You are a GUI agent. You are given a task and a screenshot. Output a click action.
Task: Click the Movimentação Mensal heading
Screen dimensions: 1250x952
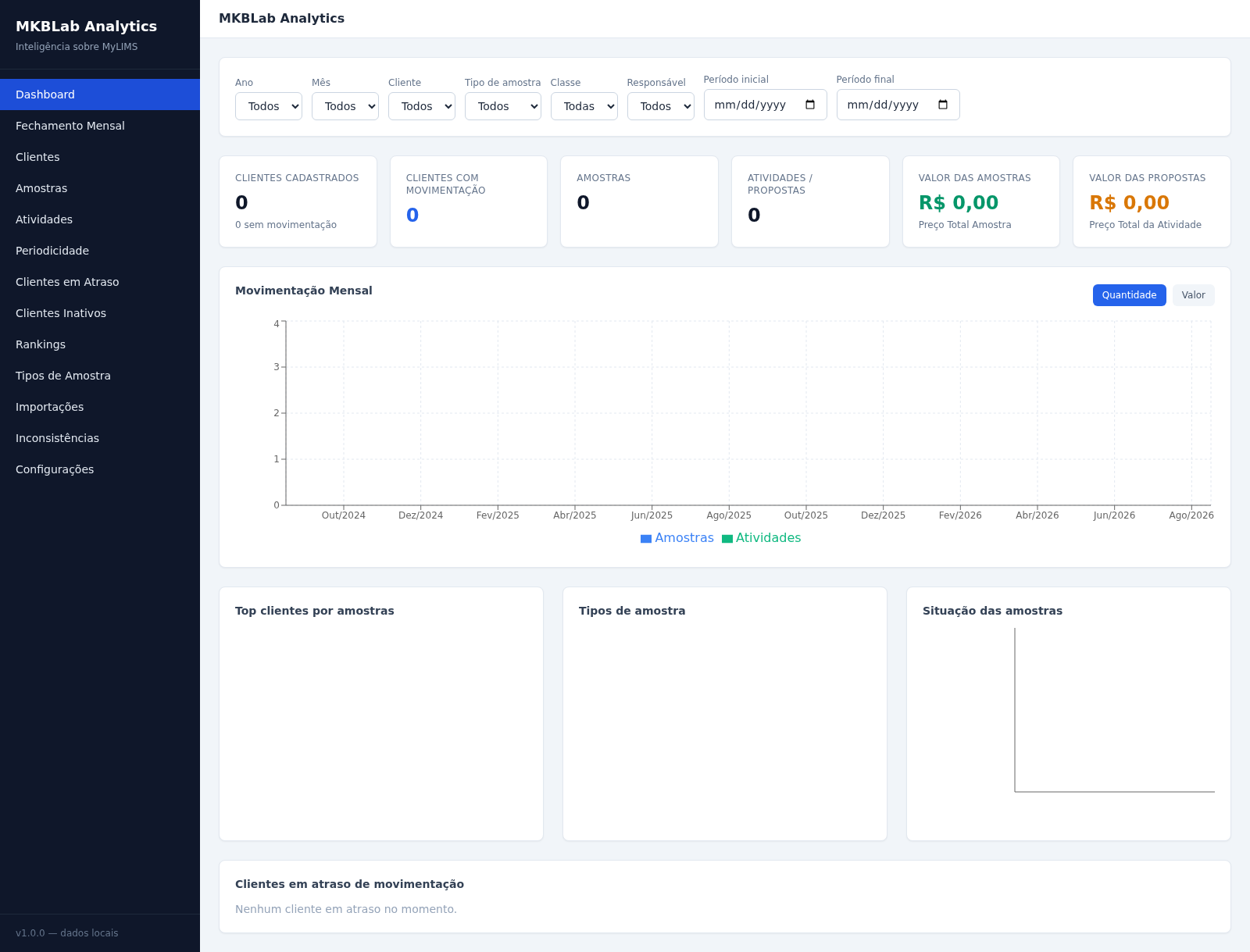[x=304, y=291]
